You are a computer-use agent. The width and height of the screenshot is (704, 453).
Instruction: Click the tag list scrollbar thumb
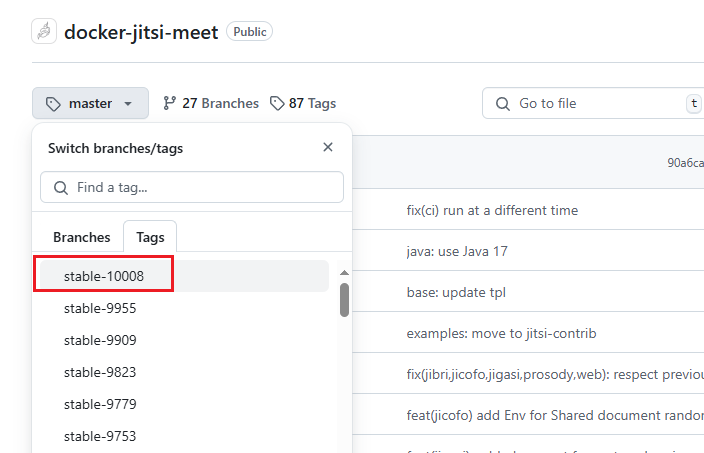[x=344, y=300]
